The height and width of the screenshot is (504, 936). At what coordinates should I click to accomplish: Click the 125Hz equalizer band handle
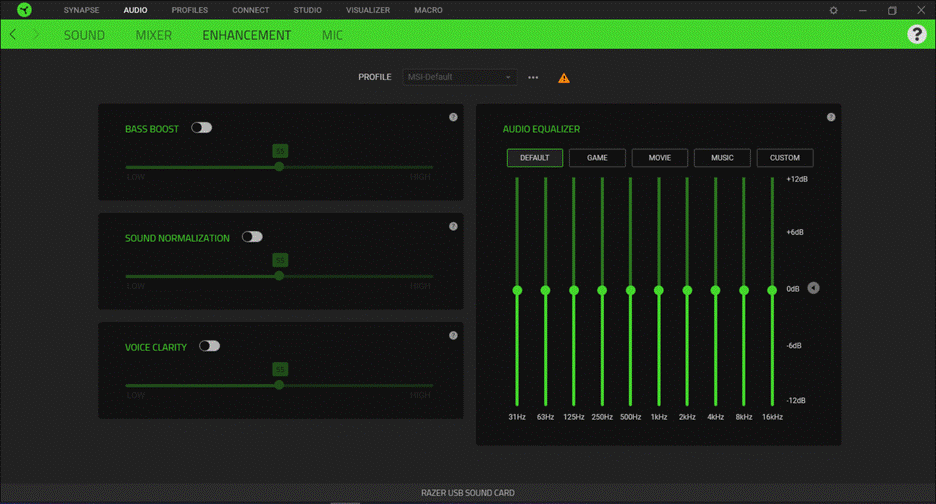pyautogui.click(x=574, y=290)
